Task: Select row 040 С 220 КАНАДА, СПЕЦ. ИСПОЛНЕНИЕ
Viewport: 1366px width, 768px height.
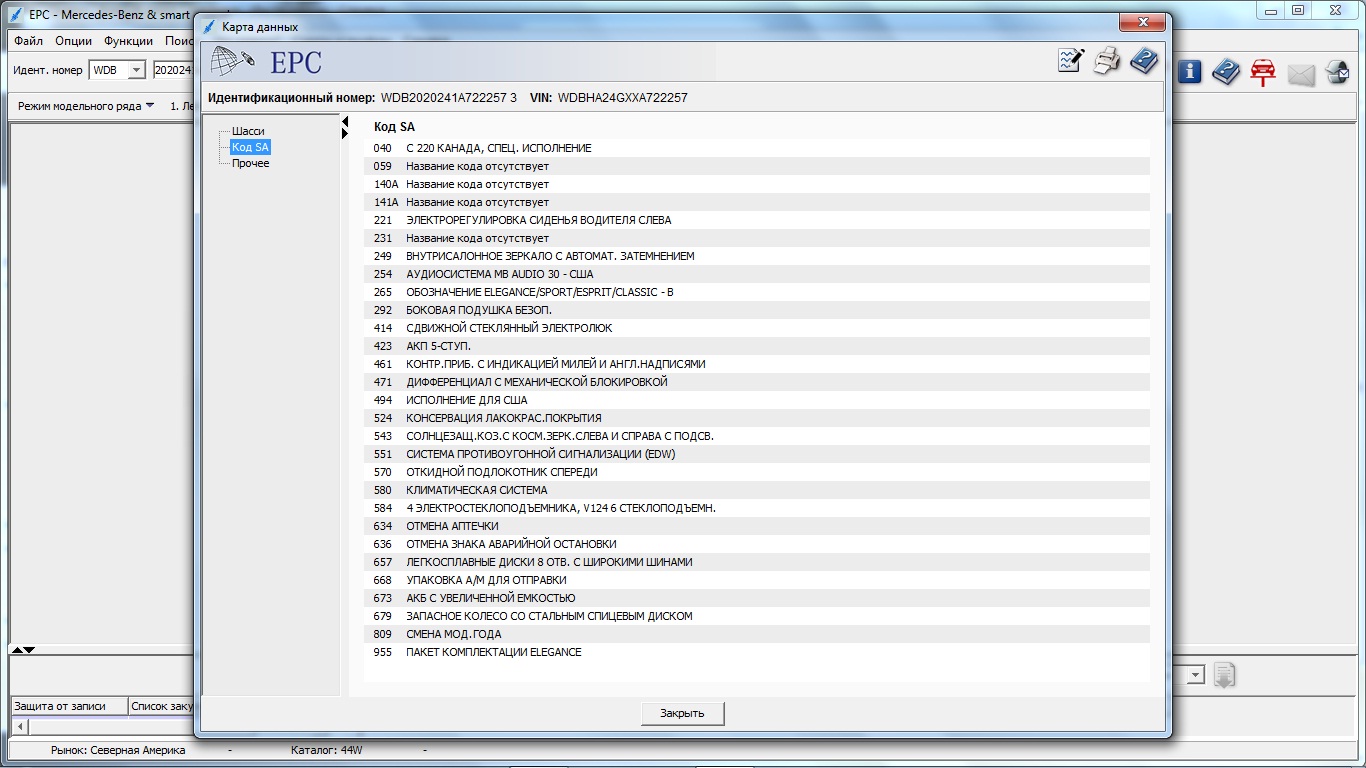Action: click(x=757, y=148)
